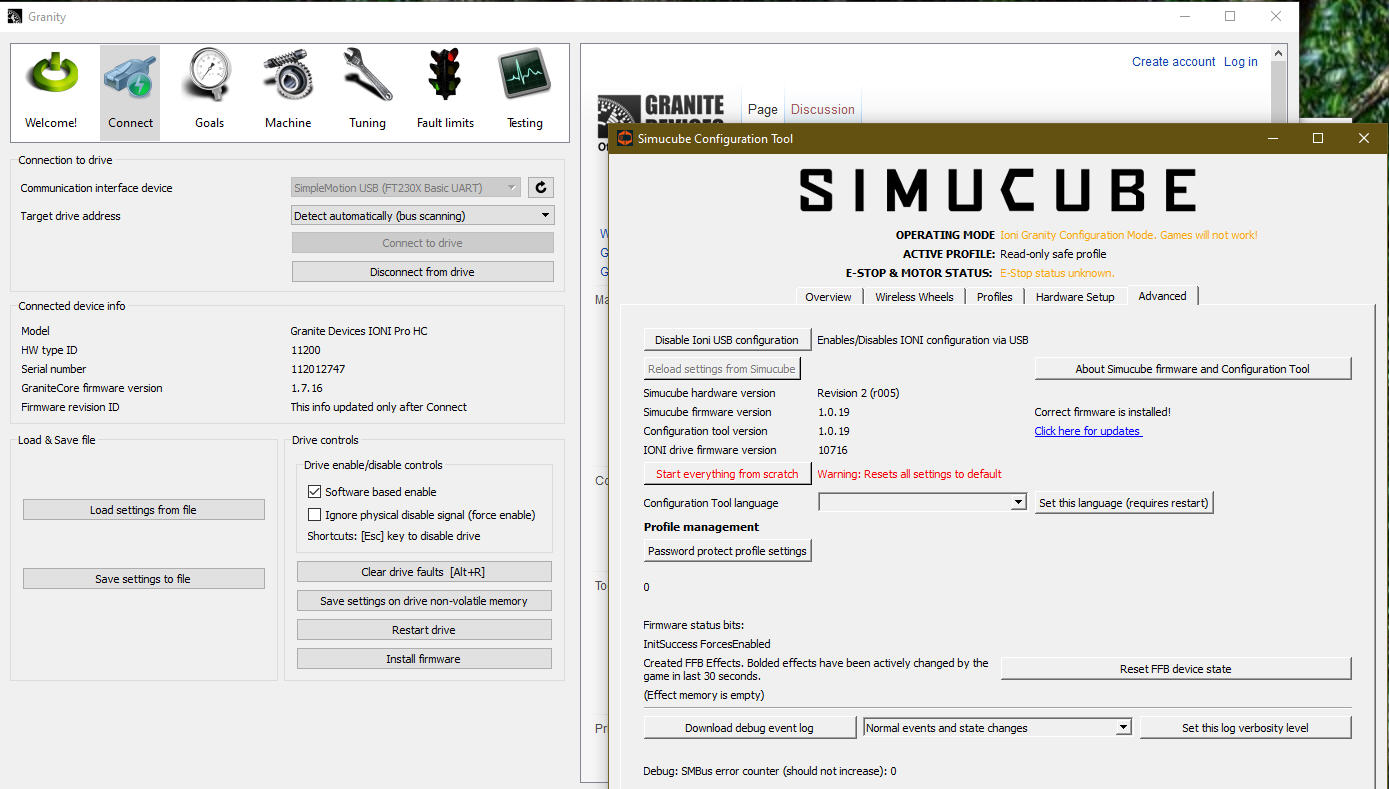Click Save settings on drive non-volatile memory

pyautogui.click(x=423, y=601)
